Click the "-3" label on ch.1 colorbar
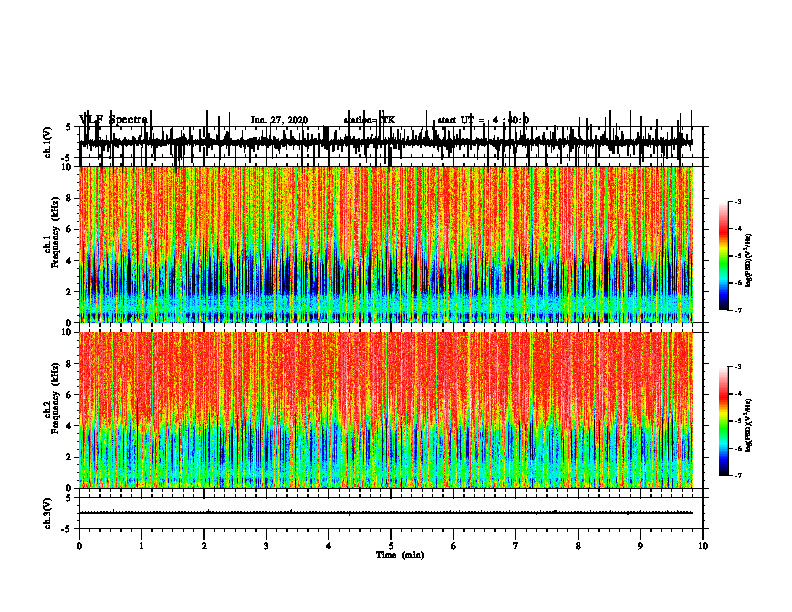The height and width of the screenshot is (612, 792). pos(737,201)
